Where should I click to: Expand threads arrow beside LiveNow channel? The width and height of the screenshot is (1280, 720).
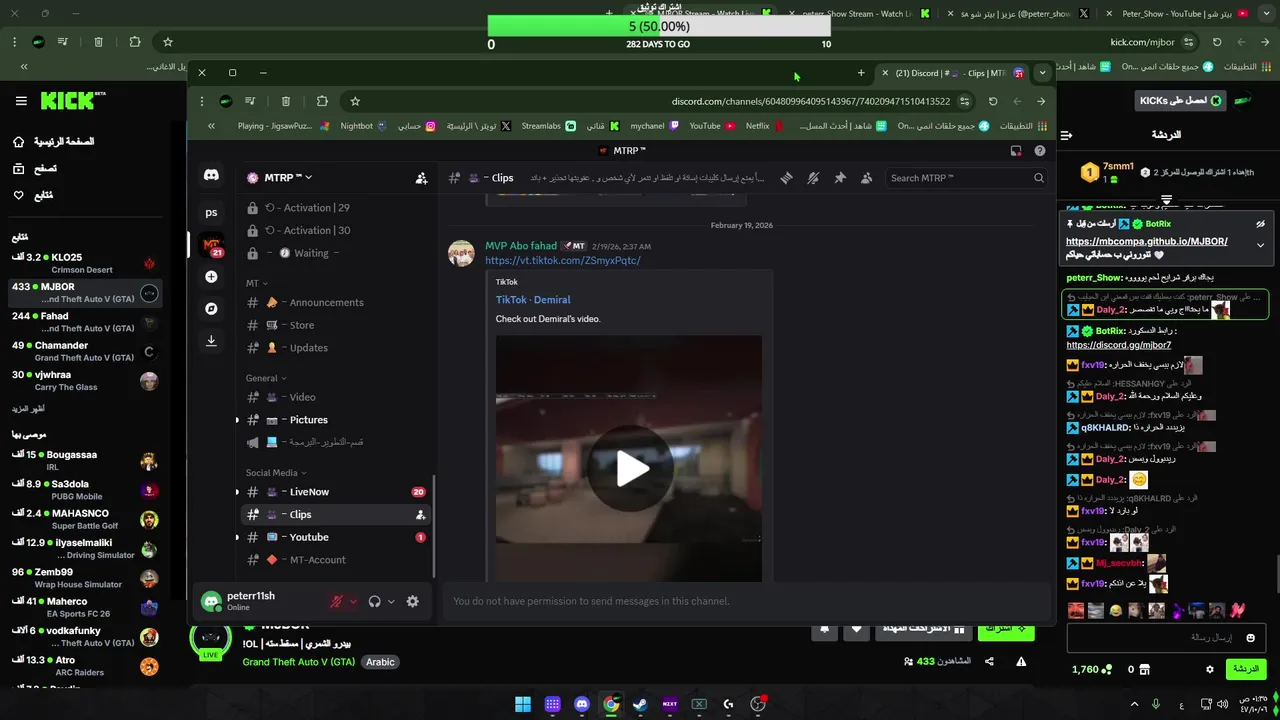click(x=237, y=492)
